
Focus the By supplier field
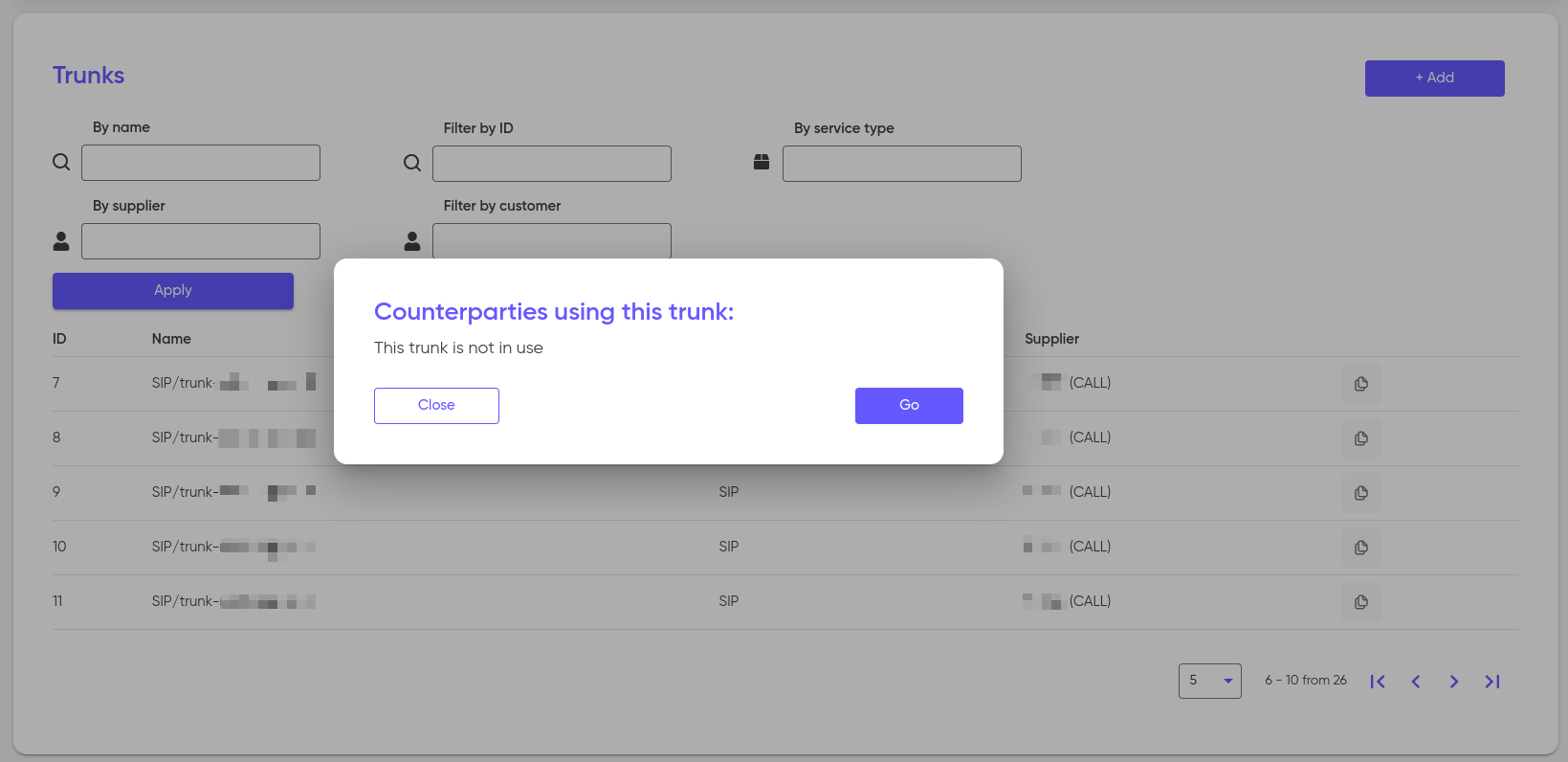201,241
